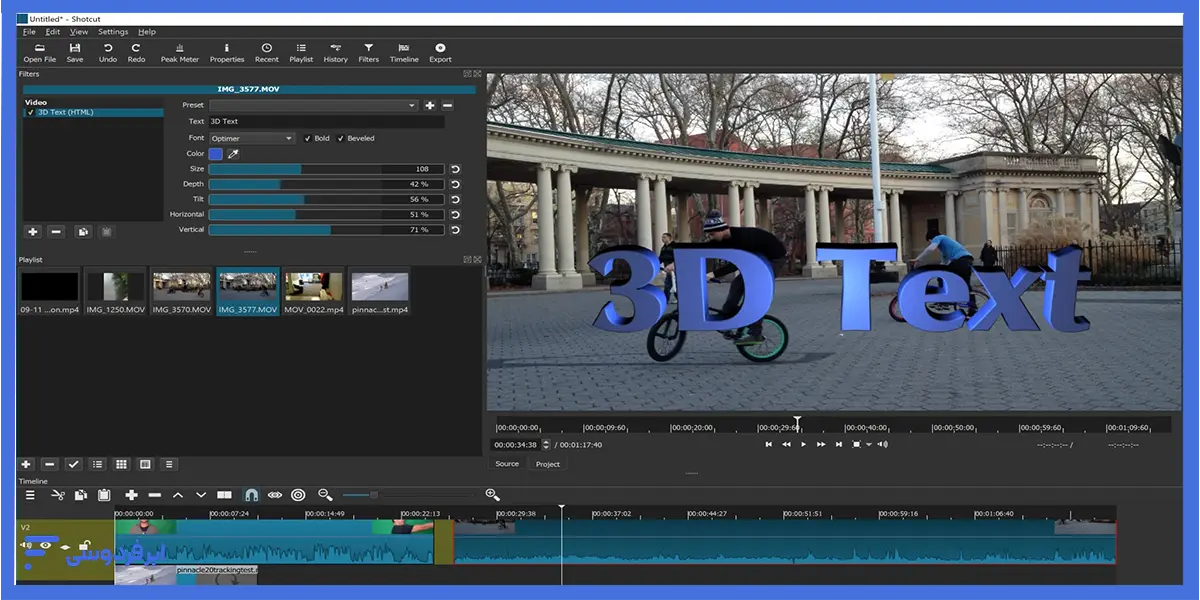Play the video in the player

[804, 444]
